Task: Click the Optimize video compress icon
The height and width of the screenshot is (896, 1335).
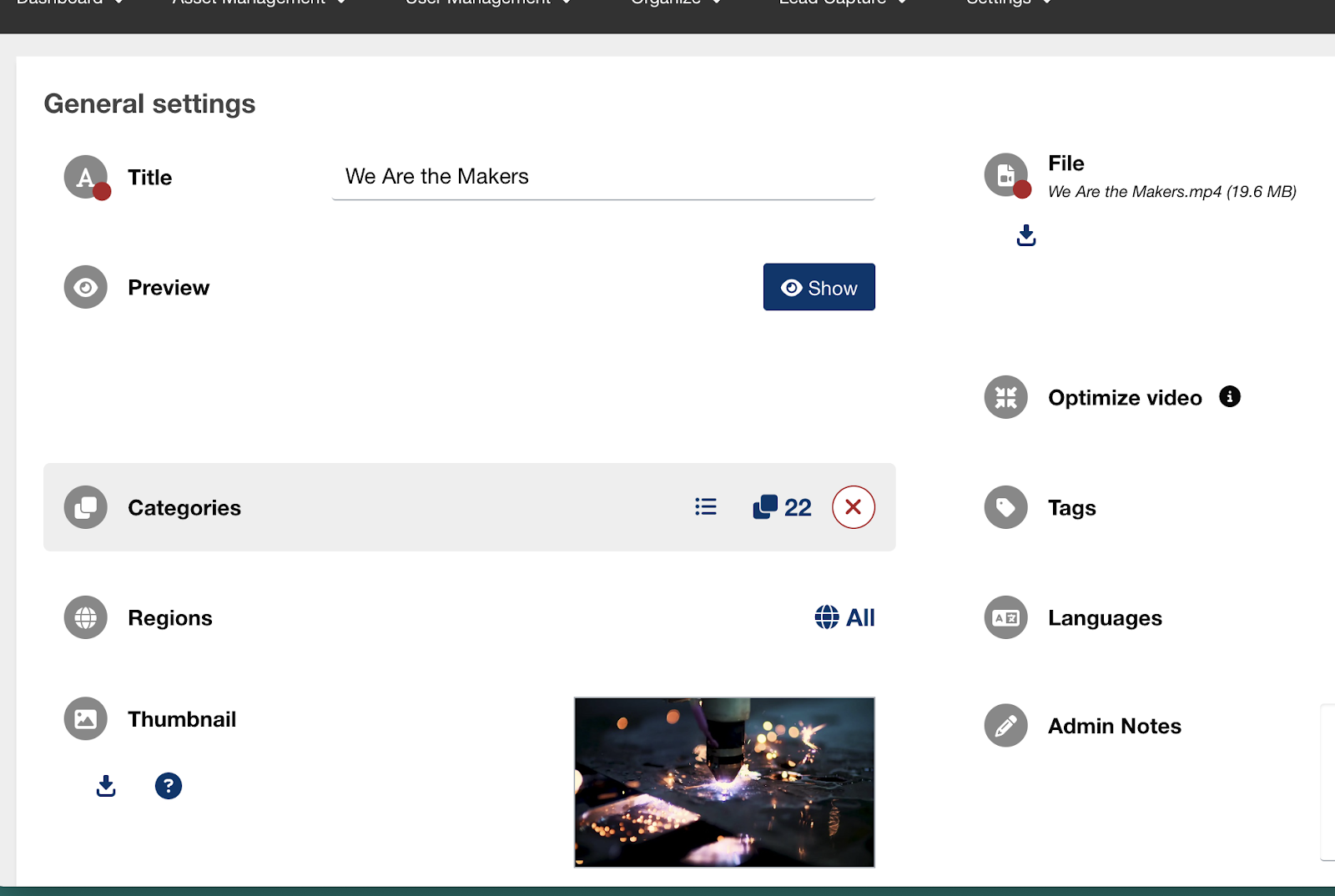Action: pyautogui.click(x=1005, y=397)
